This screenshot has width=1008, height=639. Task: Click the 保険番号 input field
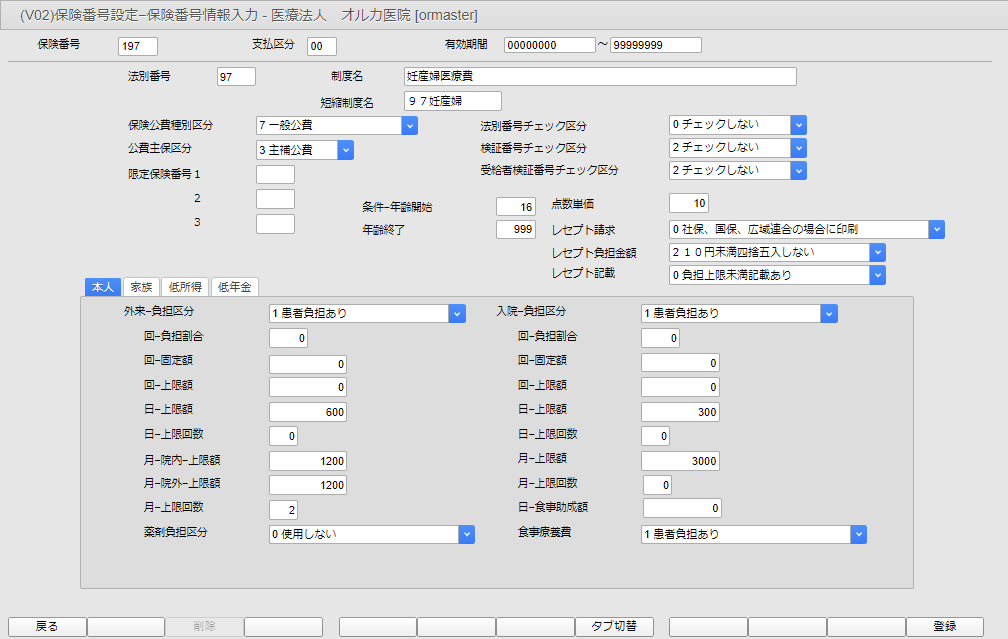pos(138,46)
